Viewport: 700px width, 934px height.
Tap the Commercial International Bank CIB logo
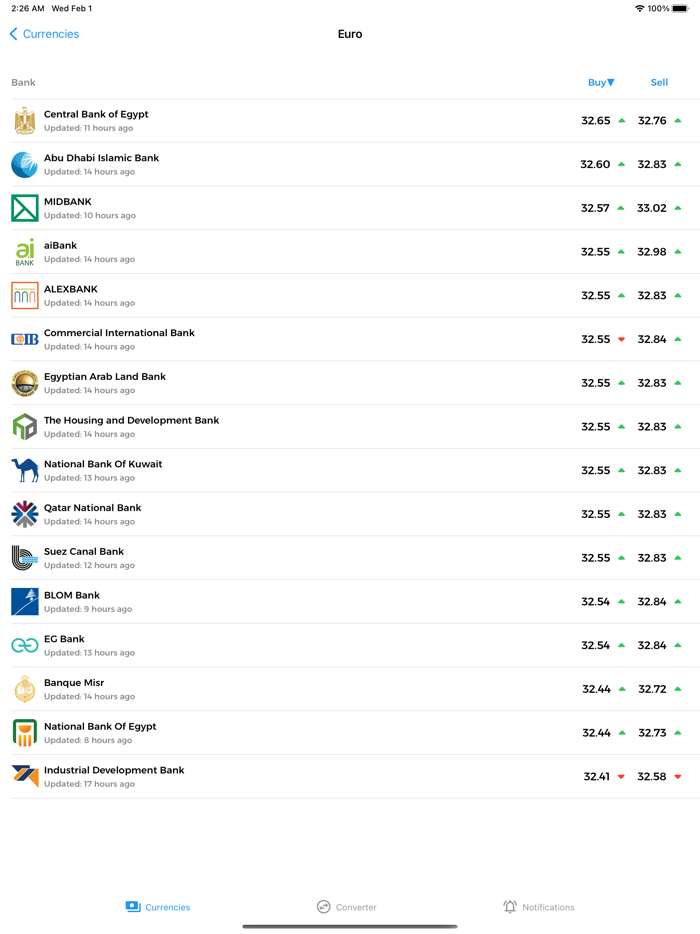click(x=25, y=340)
